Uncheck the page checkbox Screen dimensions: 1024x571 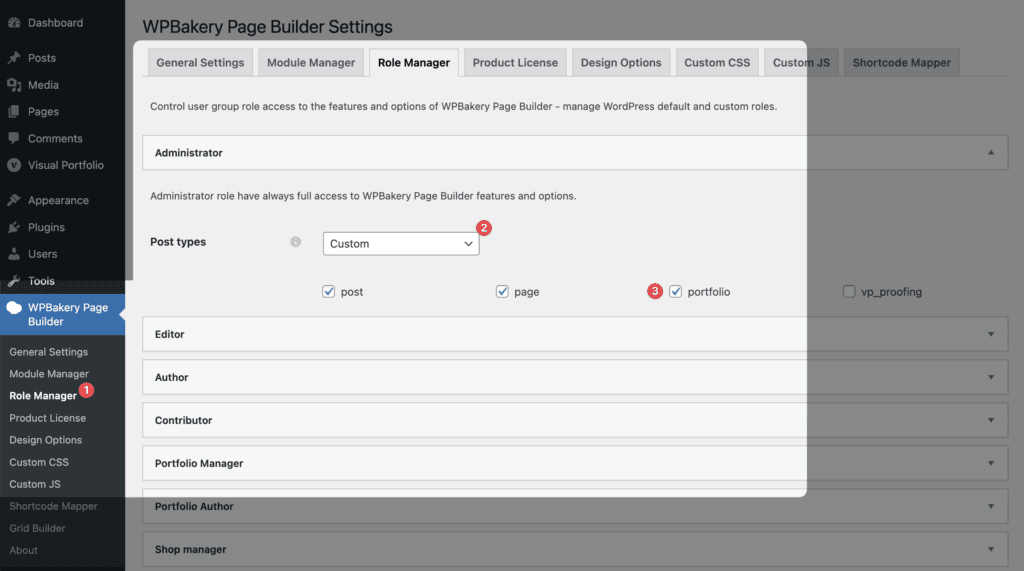[502, 291]
